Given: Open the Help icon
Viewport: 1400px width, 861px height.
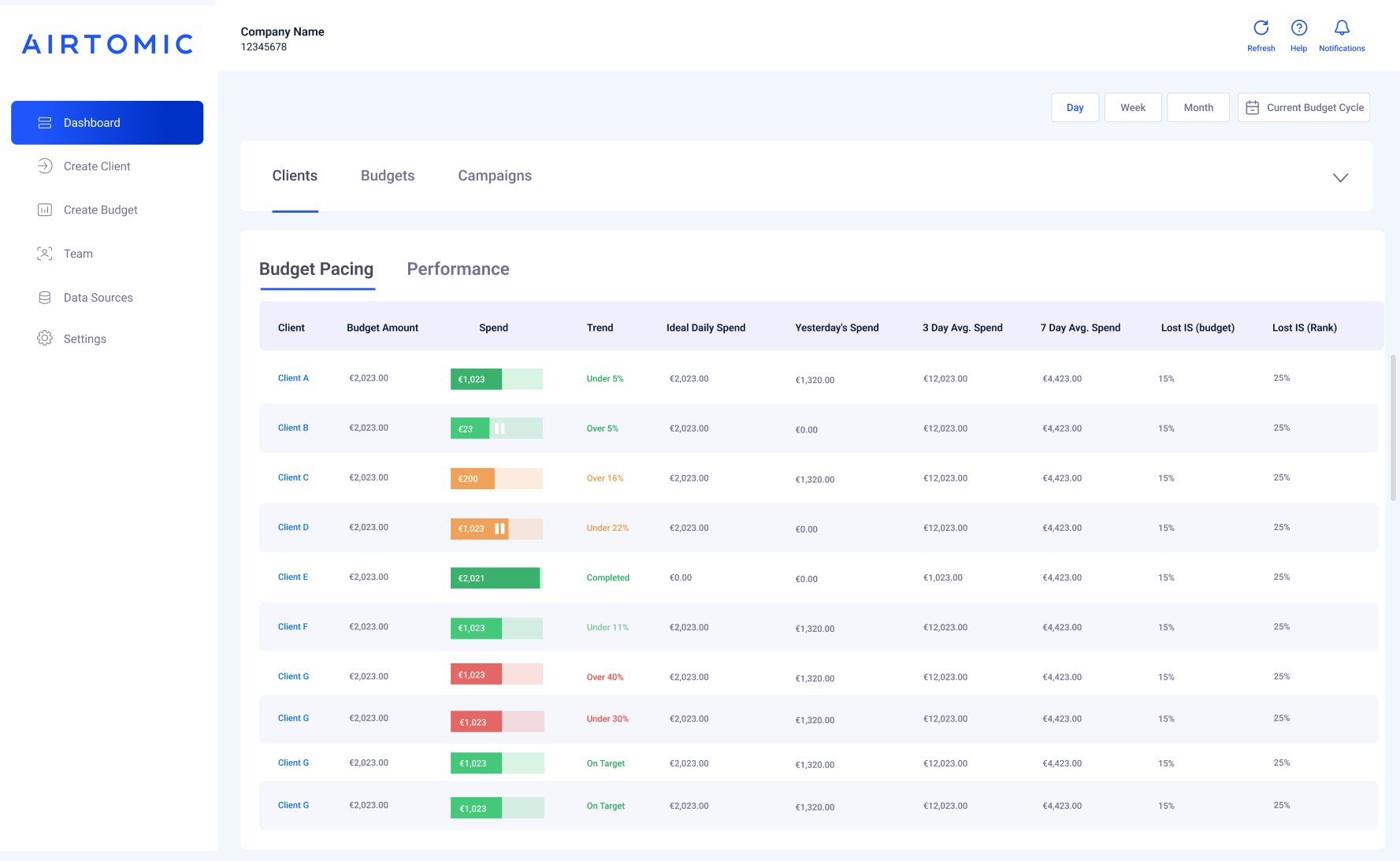Looking at the screenshot, I should (x=1298, y=28).
